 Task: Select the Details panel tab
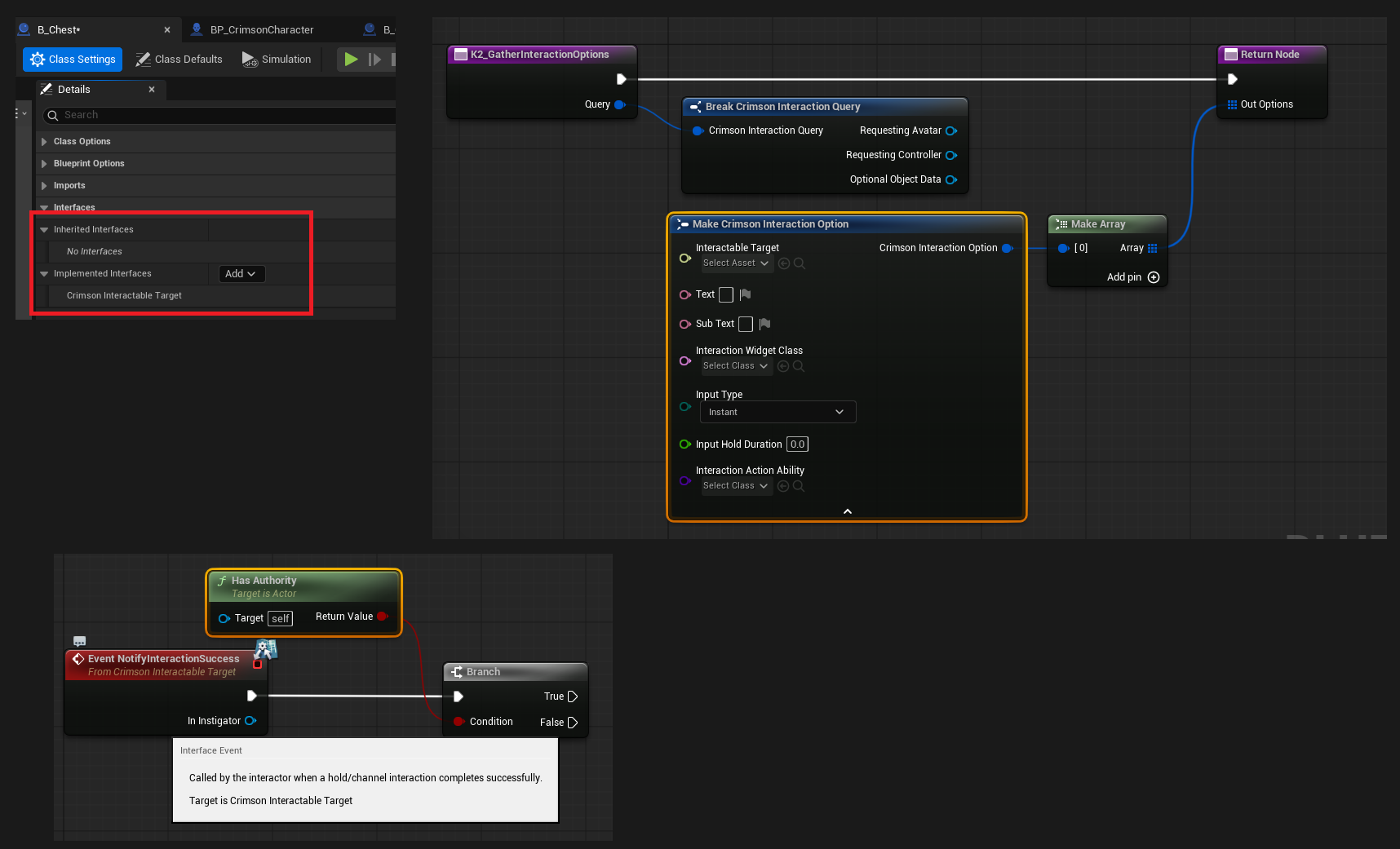(x=73, y=90)
